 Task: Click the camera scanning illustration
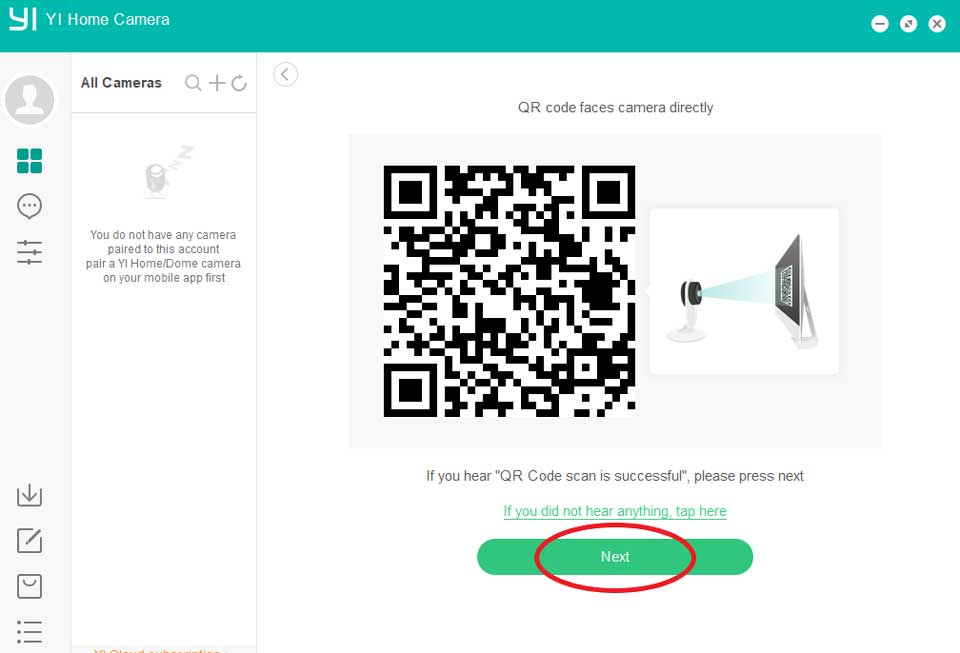click(x=744, y=291)
